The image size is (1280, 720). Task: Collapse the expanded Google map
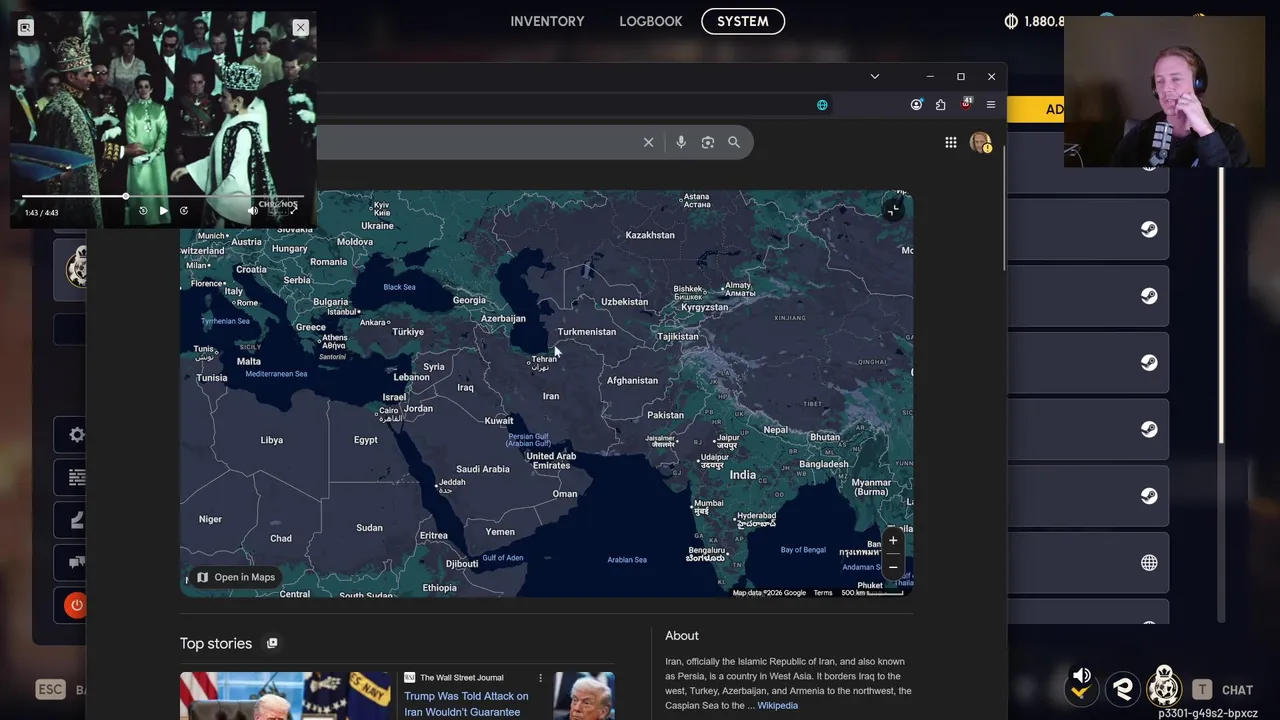point(893,209)
